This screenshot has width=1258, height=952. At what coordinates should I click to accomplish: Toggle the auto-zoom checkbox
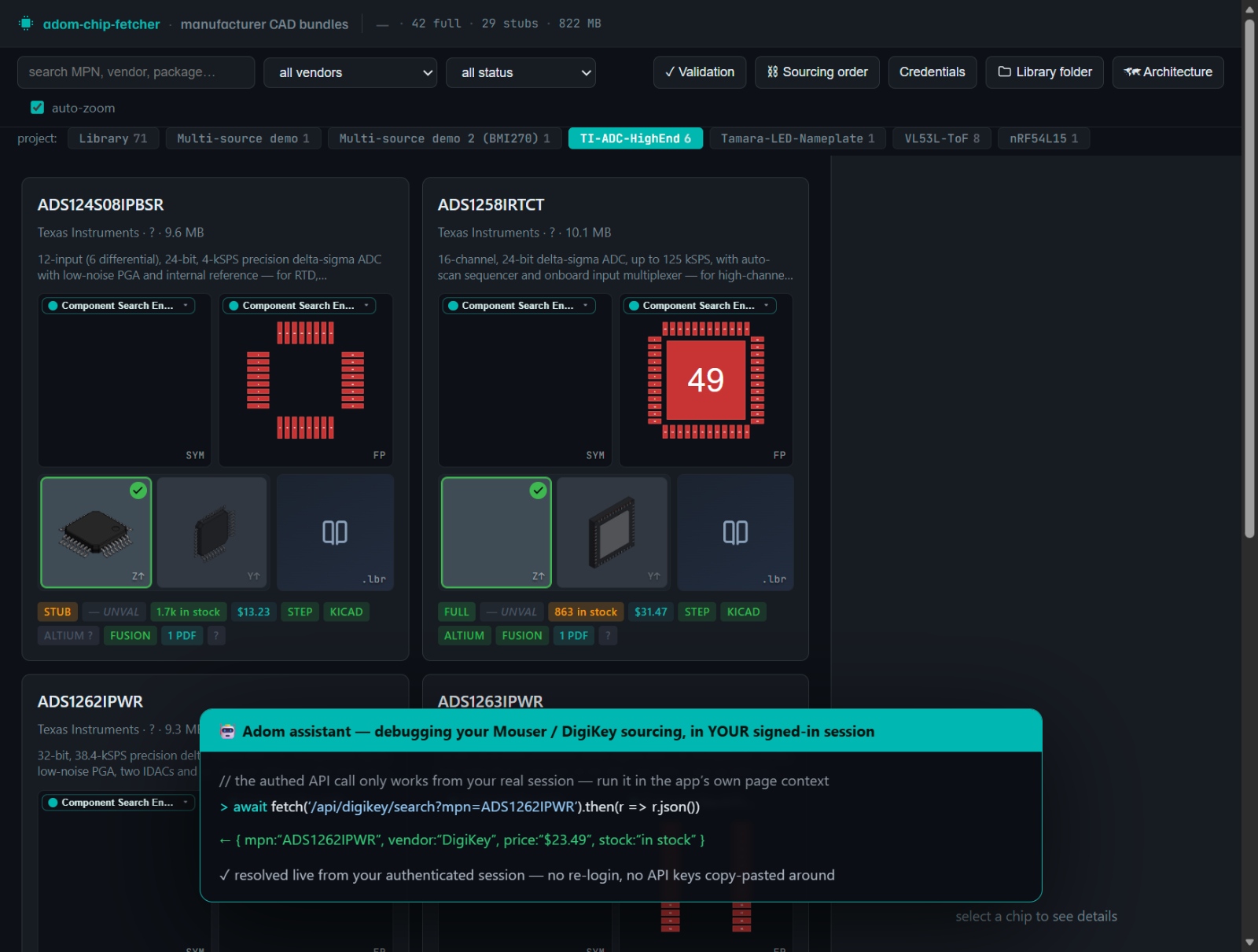coord(37,108)
